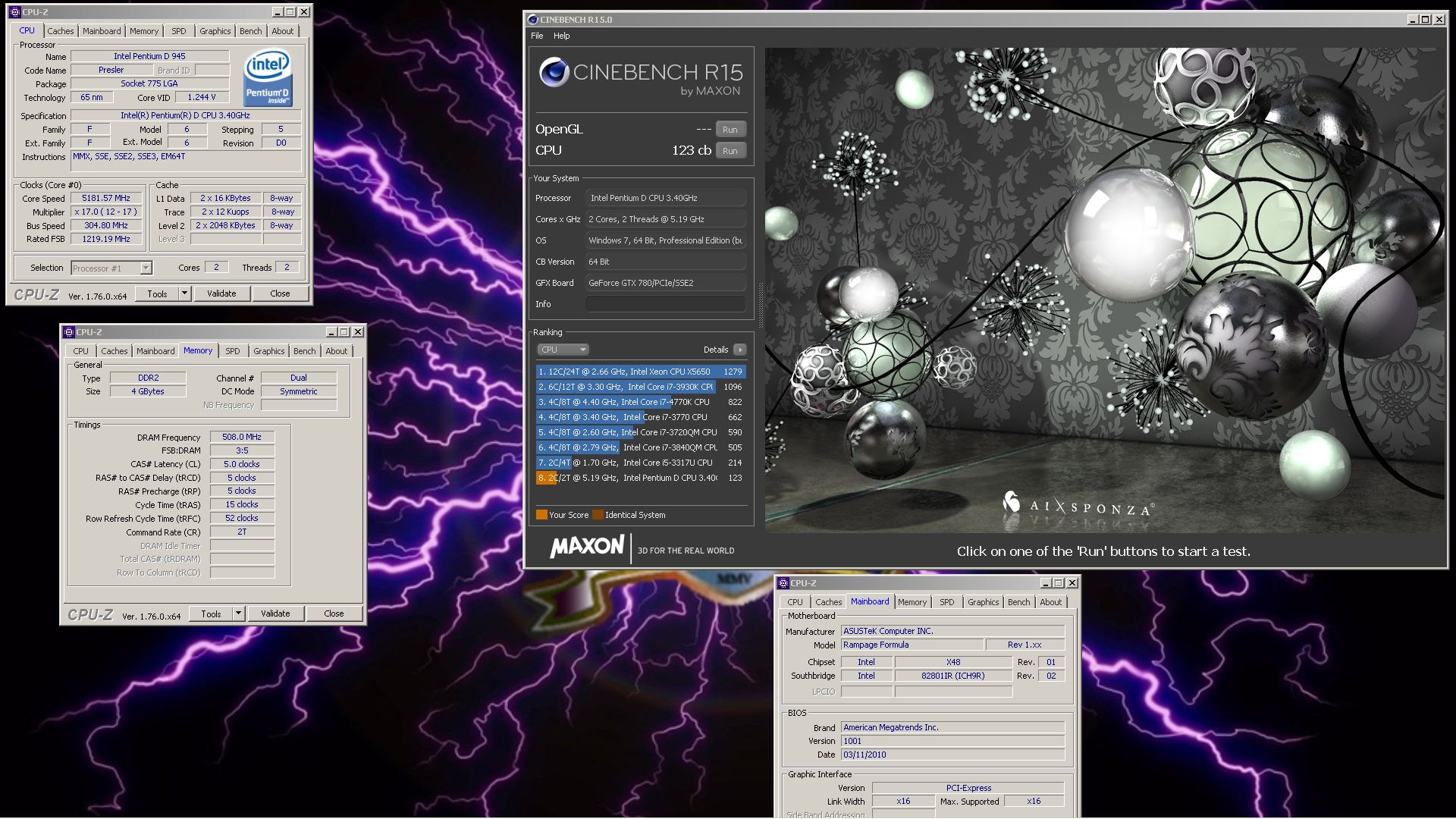This screenshot has width=1456, height=819.
Task: Switch to Caches tab in top CPU-Z window
Action: coord(61,31)
